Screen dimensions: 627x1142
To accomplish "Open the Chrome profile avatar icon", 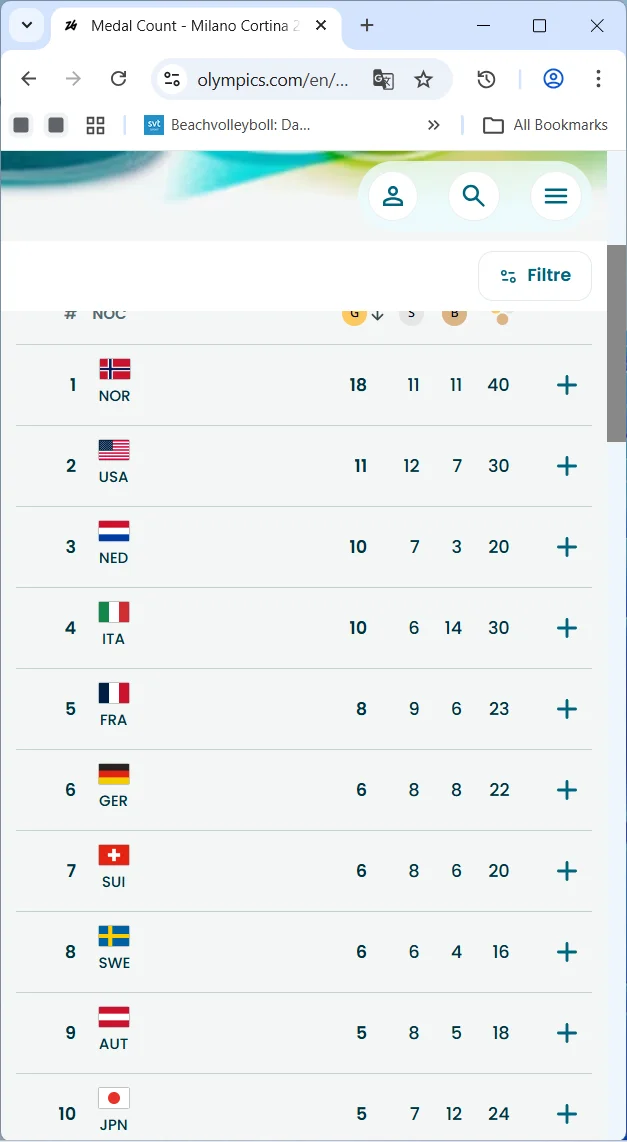I will 553,79.
